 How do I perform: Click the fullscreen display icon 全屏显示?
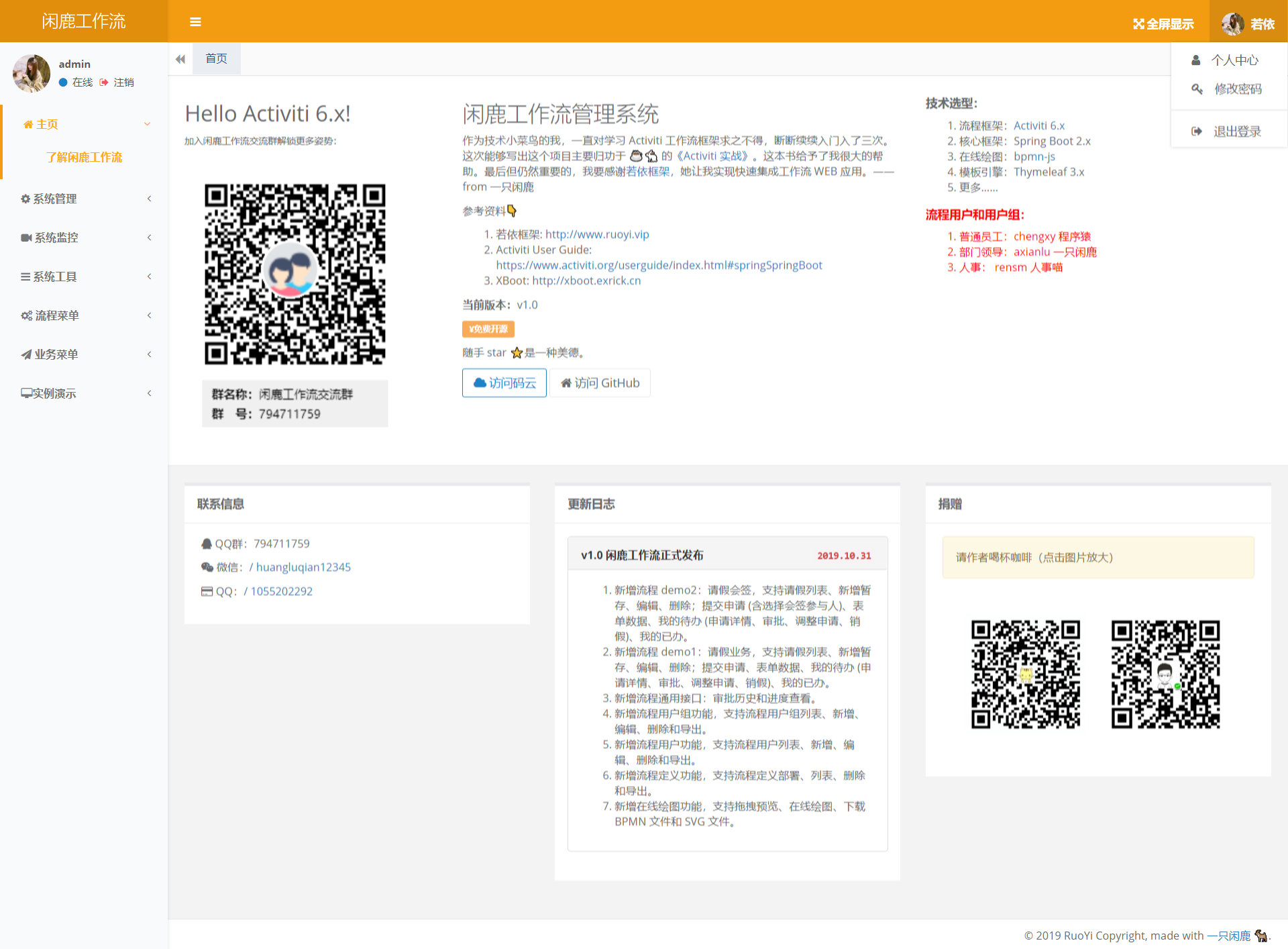coord(1138,24)
